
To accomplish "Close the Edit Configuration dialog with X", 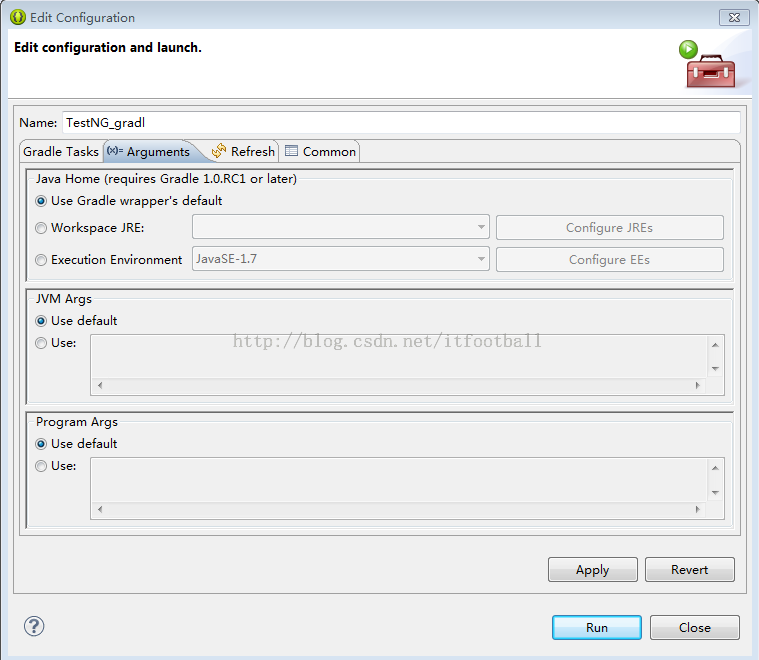I will [x=734, y=17].
